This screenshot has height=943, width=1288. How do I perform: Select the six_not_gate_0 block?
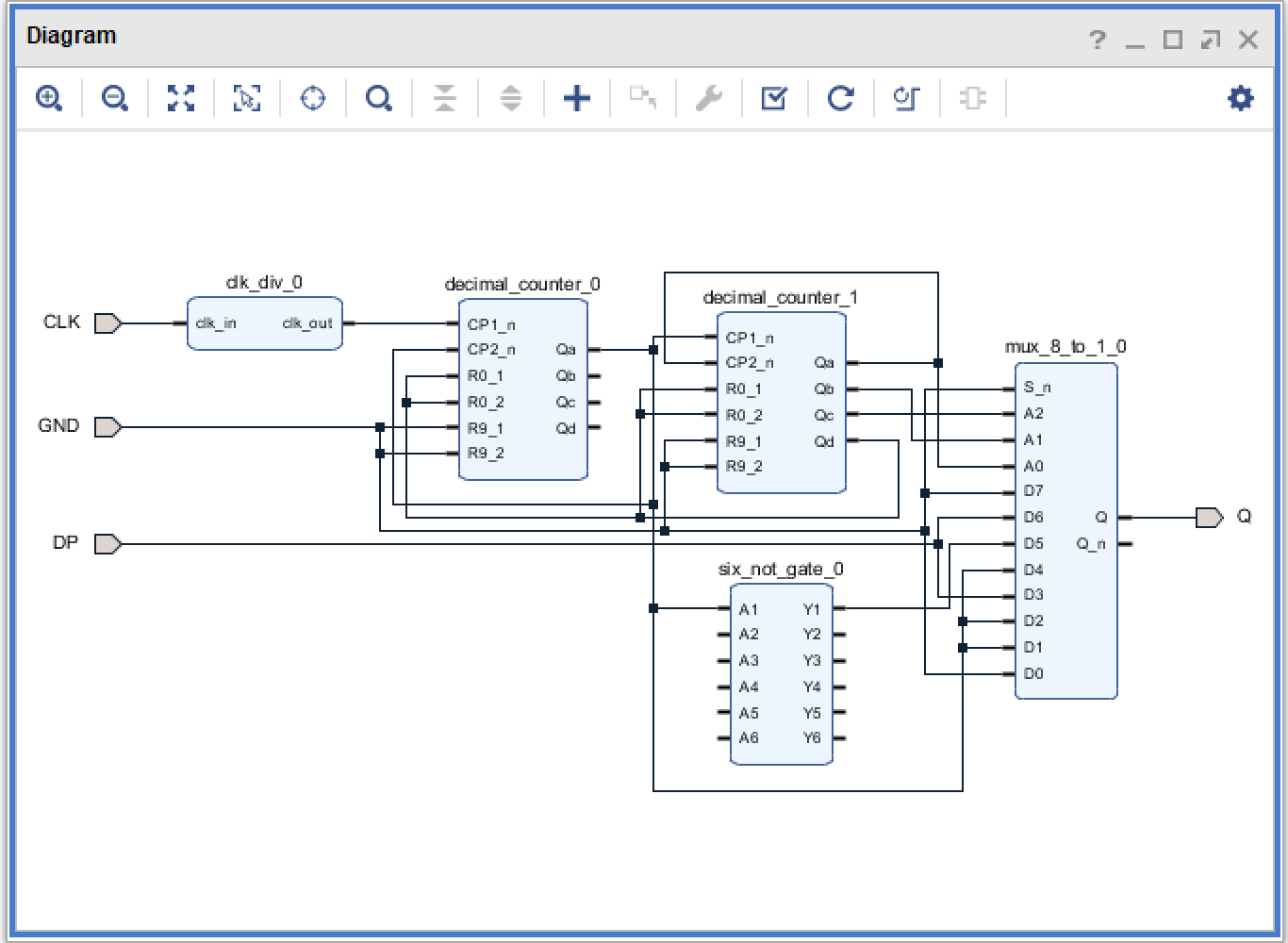782,673
